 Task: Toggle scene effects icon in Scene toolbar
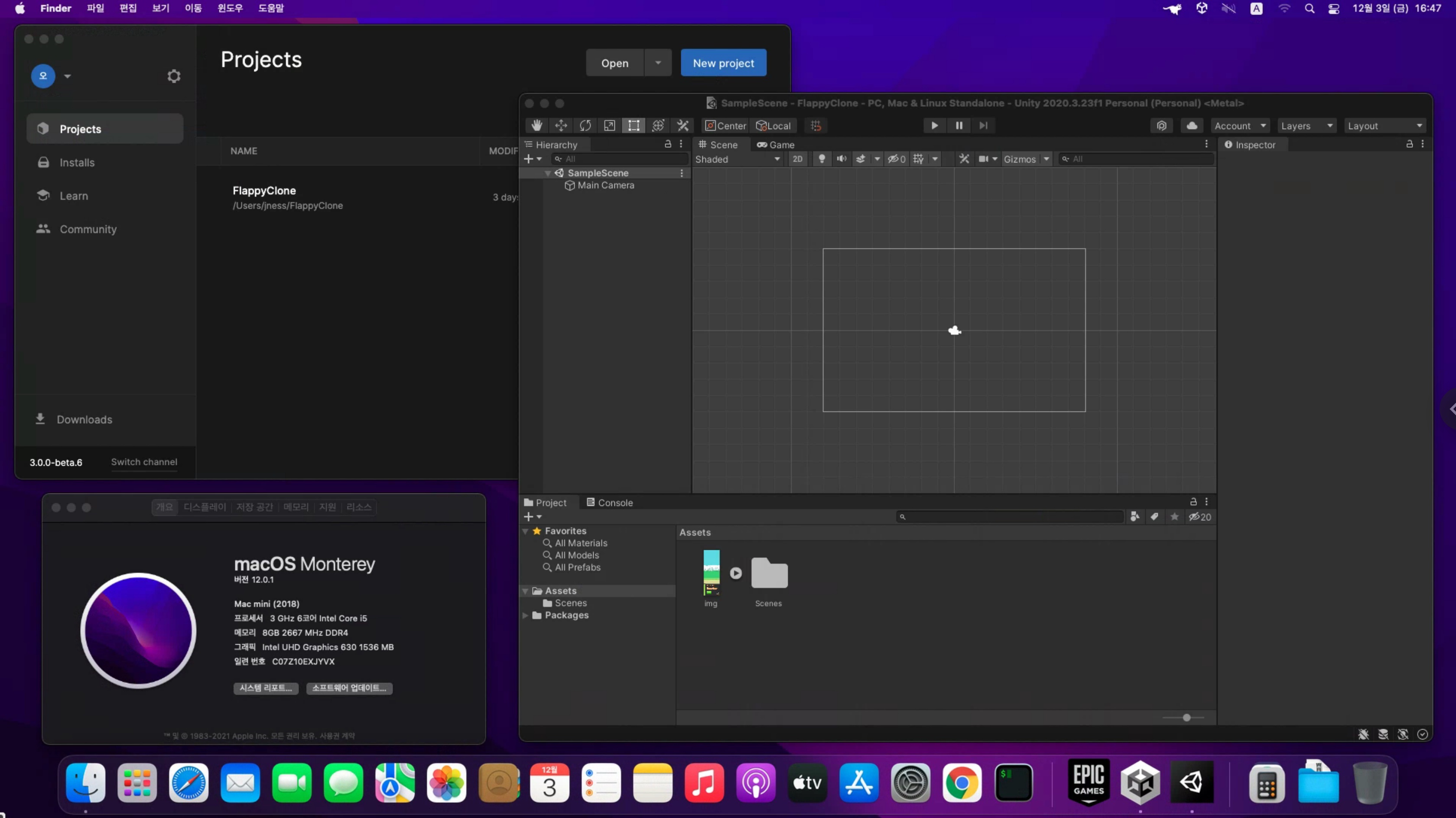tap(861, 159)
